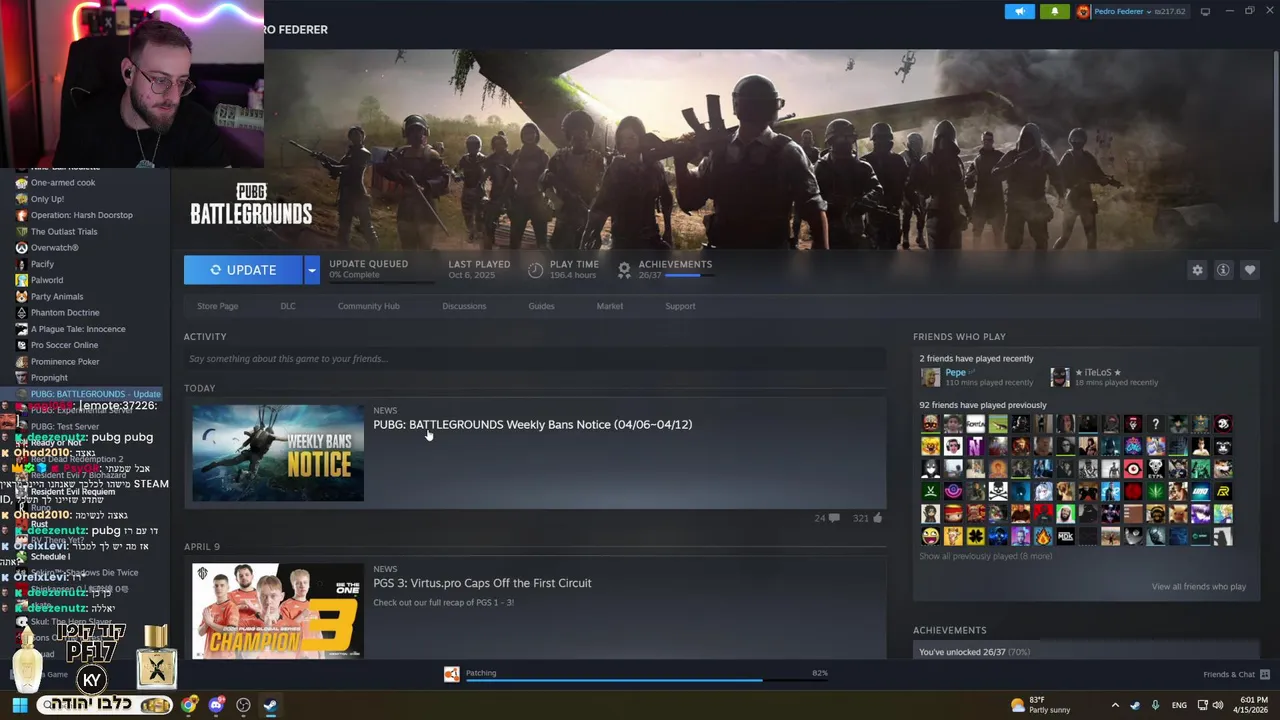Open PUBG Weekly Bans Notice news headline
Image resolution: width=1280 pixels, height=720 pixels.
tap(533, 425)
